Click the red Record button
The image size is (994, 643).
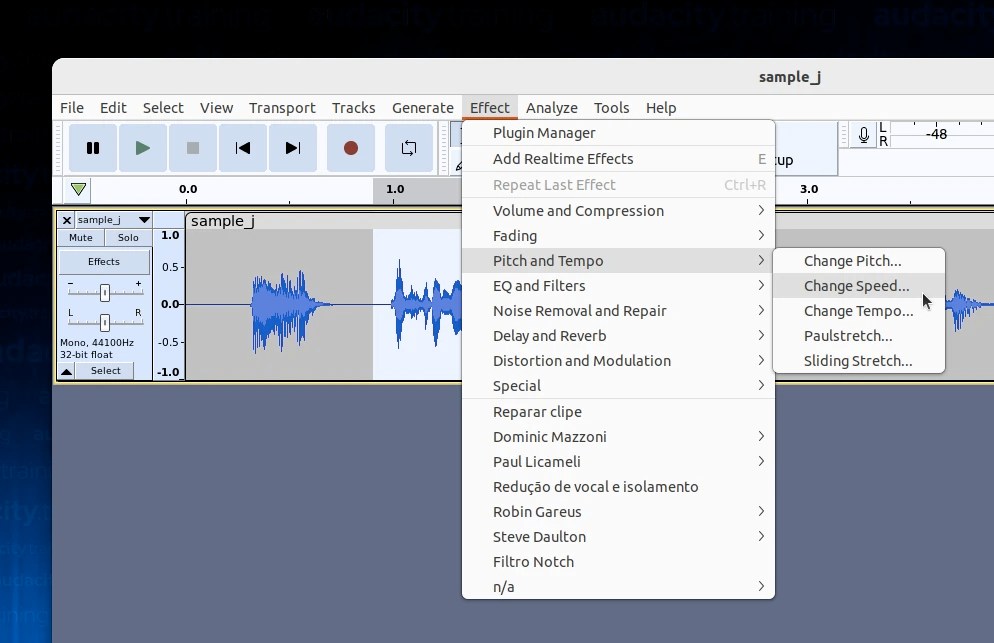[350, 147]
